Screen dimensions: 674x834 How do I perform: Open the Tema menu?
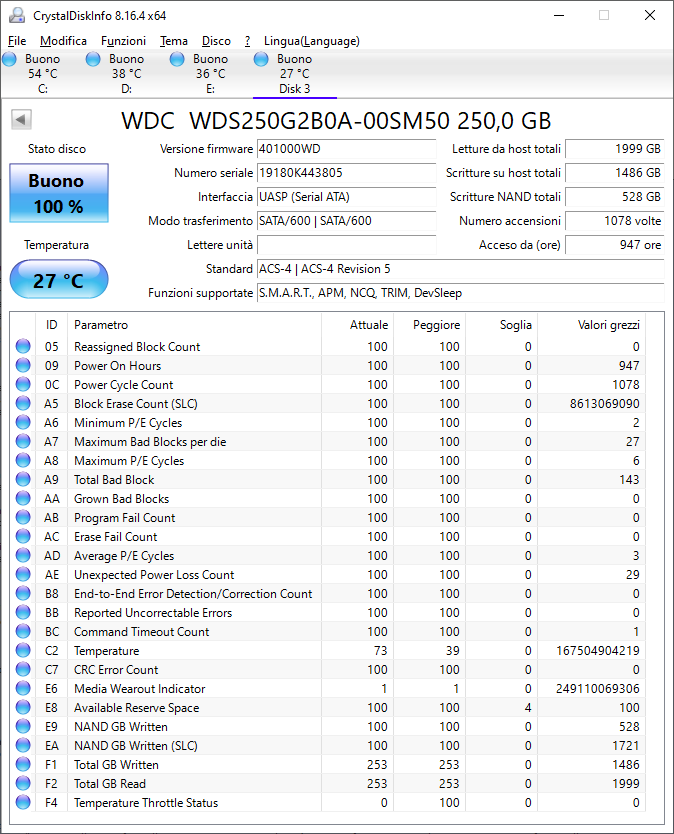(174, 41)
